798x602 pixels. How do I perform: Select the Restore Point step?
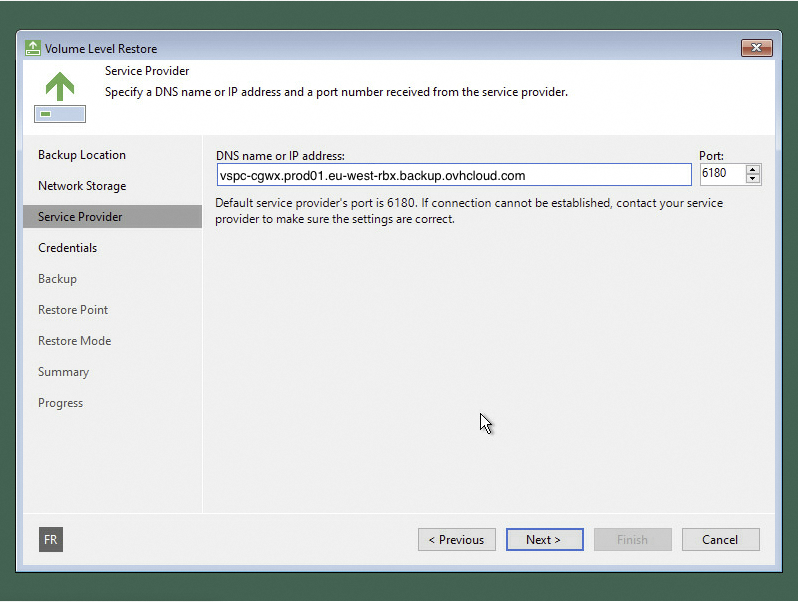click(x=73, y=310)
